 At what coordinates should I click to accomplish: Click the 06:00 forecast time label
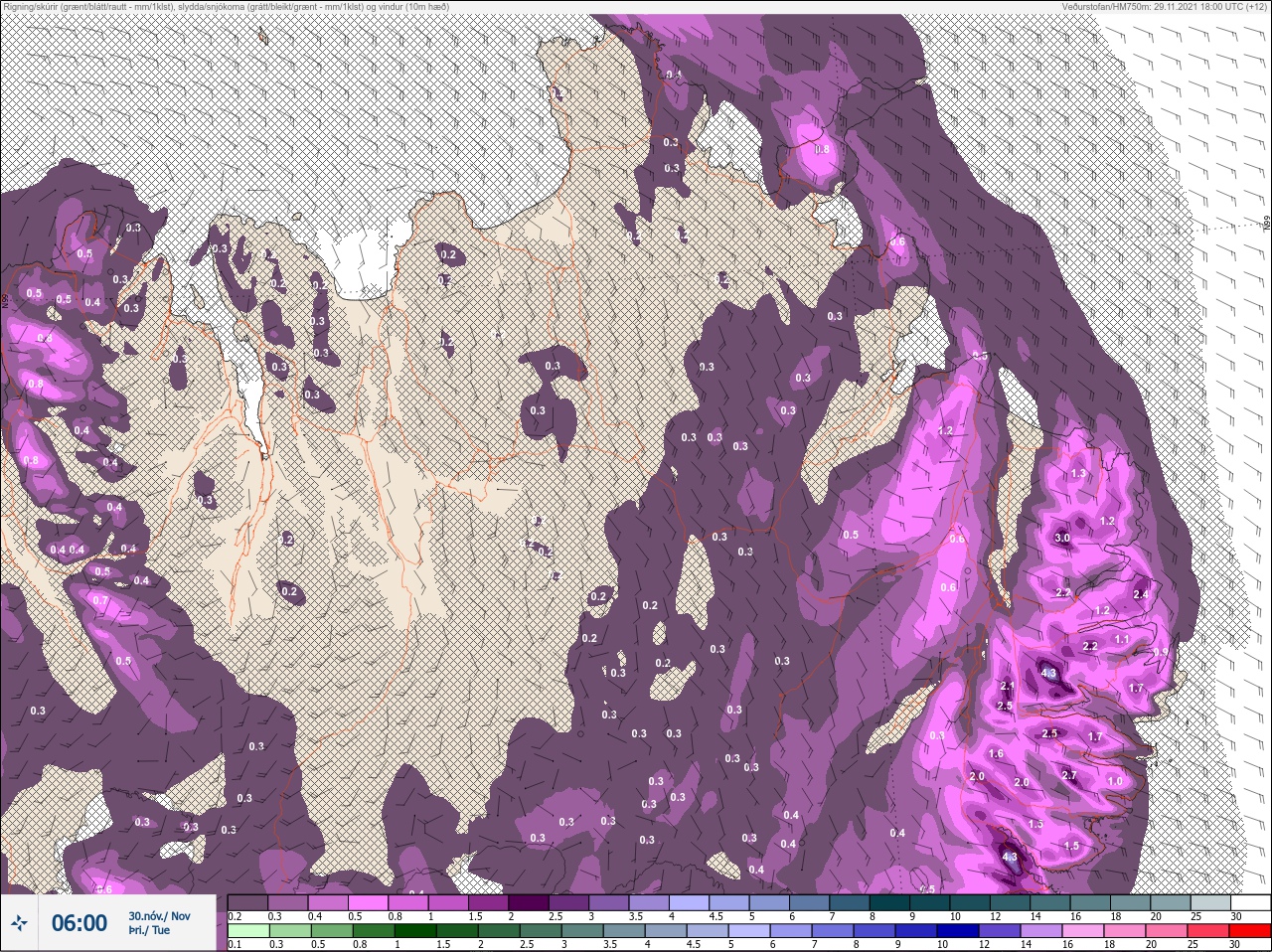click(x=79, y=923)
